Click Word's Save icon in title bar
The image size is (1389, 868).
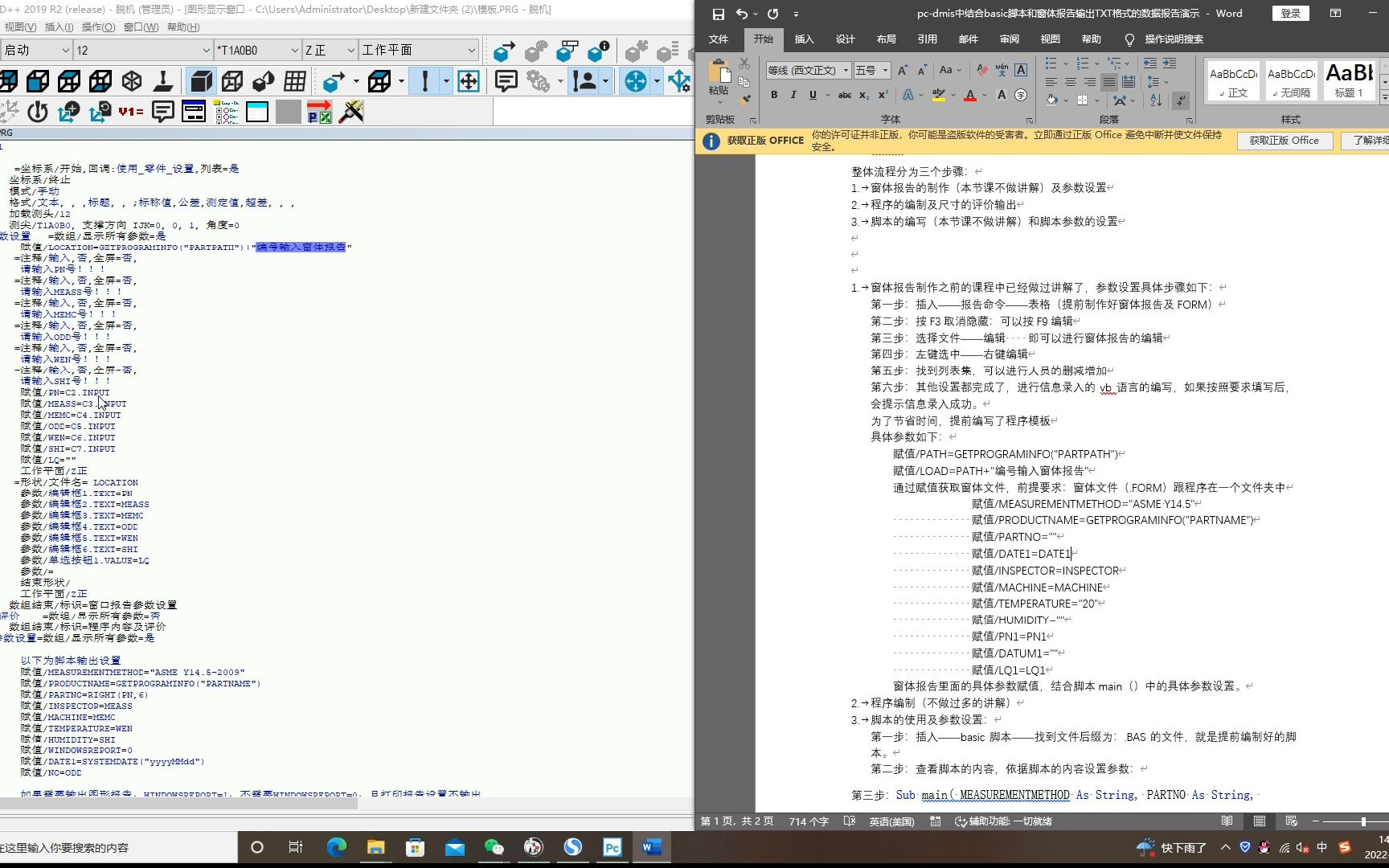[x=718, y=14]
